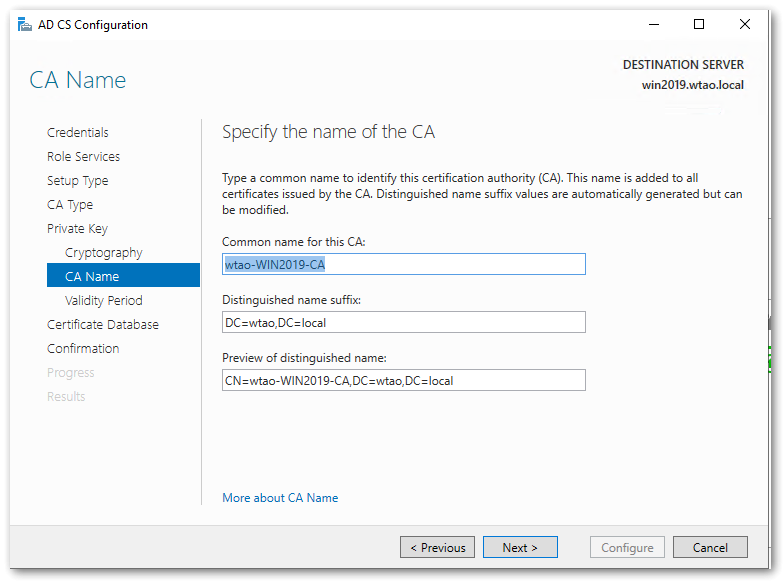The image size is (784, 582).
Task: Go to the Confirmation step
Action: click(83, 349)
